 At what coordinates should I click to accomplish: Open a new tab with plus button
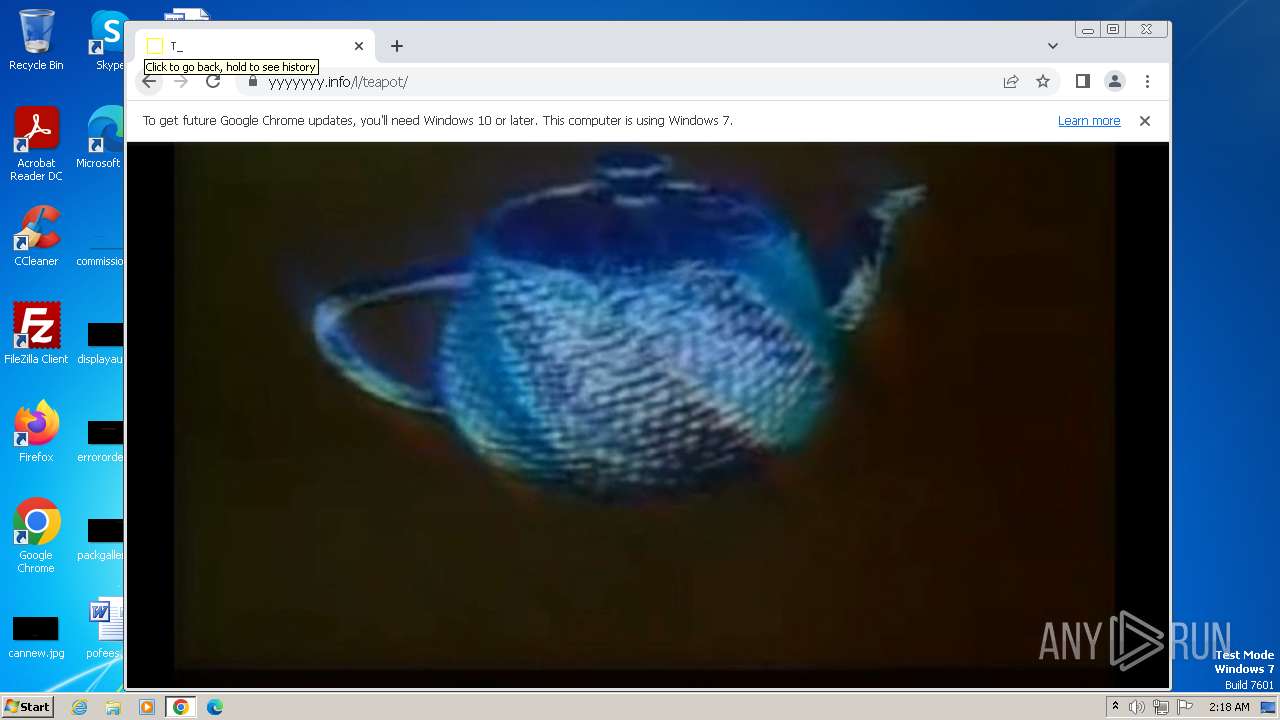(x=397, y=46)
